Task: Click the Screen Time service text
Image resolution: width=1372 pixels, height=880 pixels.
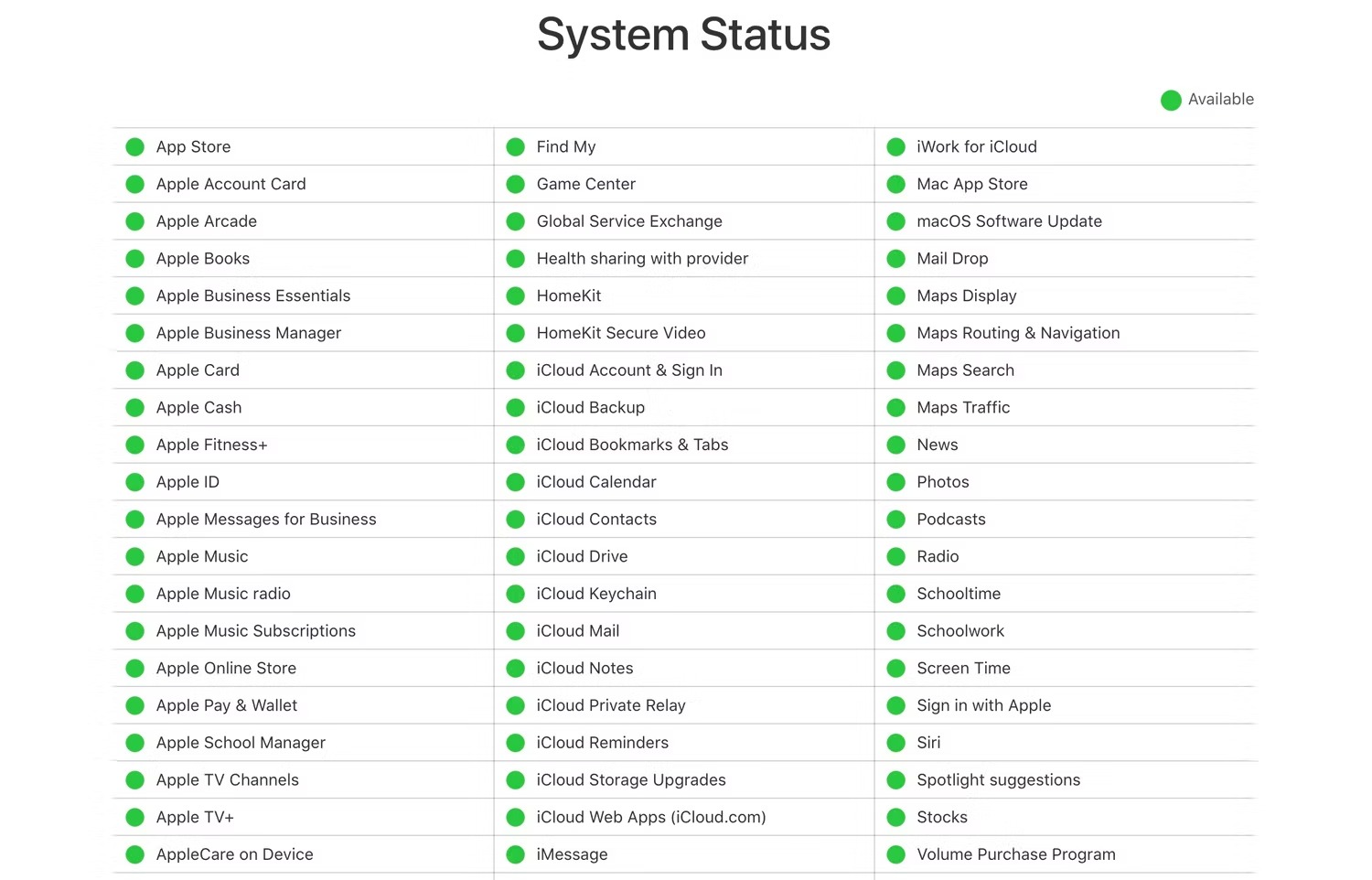Action: (x=963, y=669)
